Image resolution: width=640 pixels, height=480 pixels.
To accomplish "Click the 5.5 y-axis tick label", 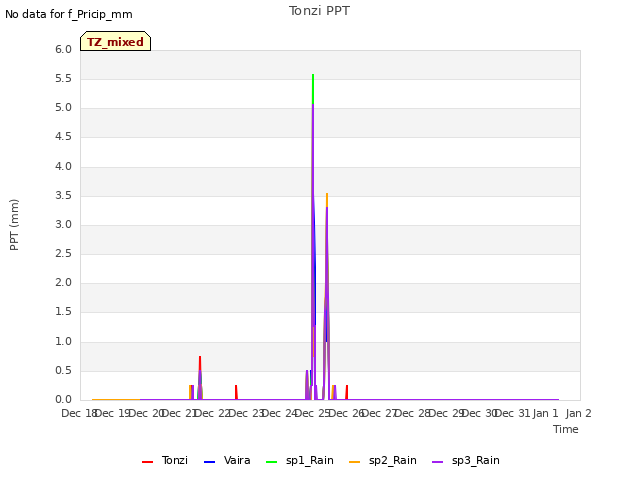I will (x=63, y=78).
